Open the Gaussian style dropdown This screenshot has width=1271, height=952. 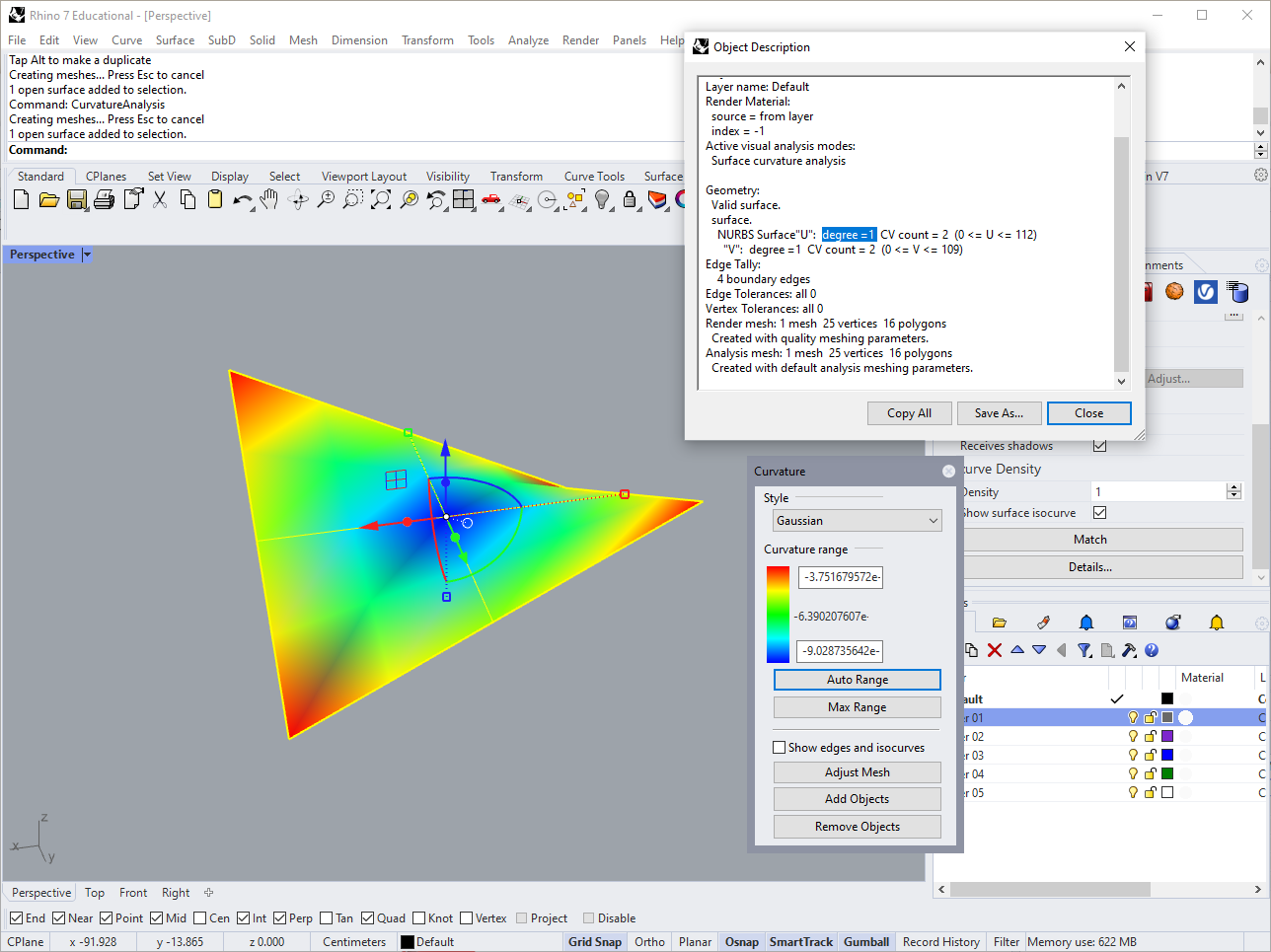point(858,521)
